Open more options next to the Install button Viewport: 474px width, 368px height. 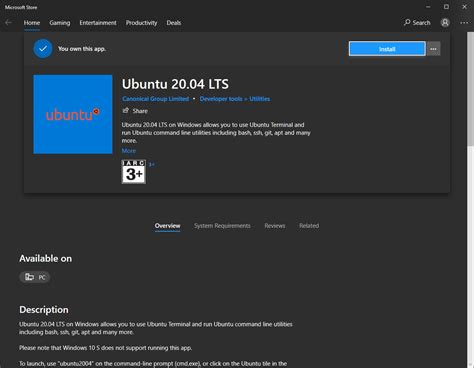(433, 49)
